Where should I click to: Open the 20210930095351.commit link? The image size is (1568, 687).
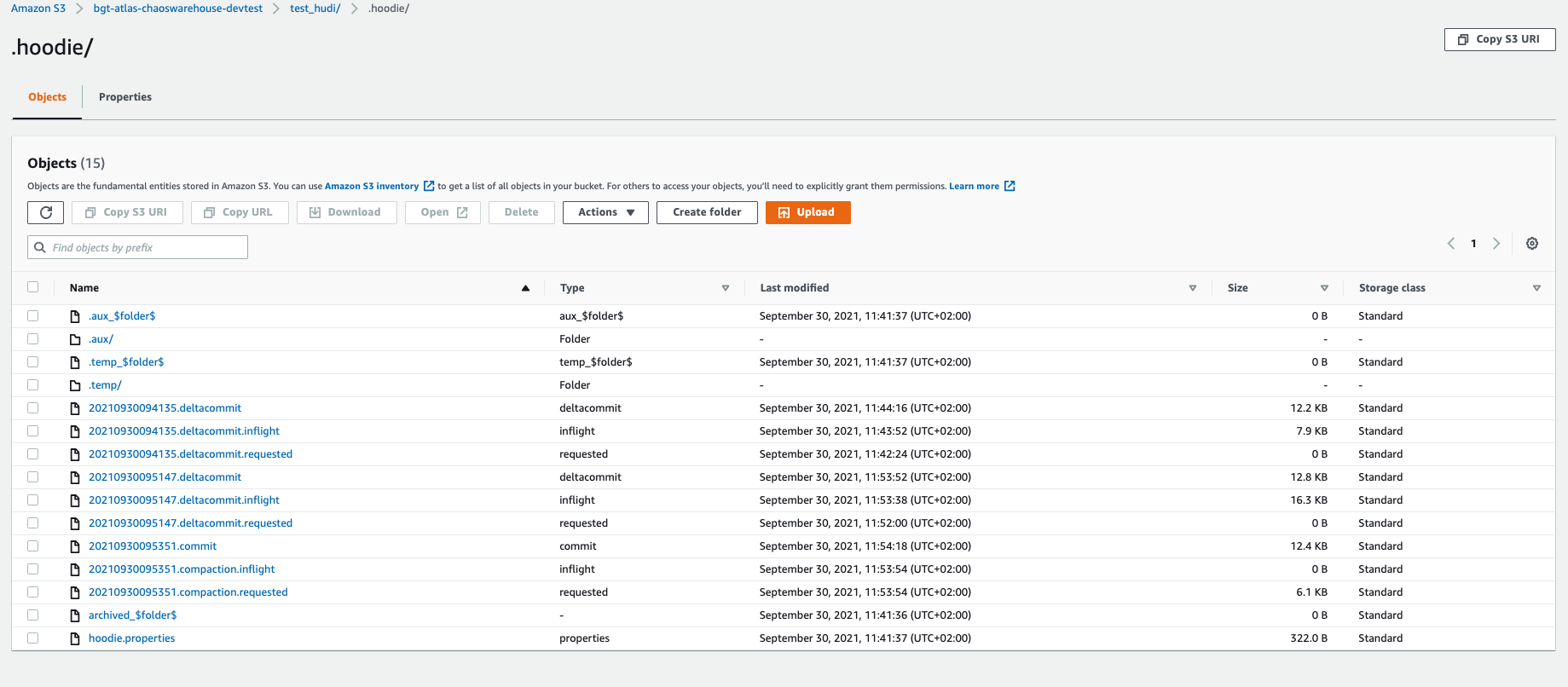pos(153,546)
